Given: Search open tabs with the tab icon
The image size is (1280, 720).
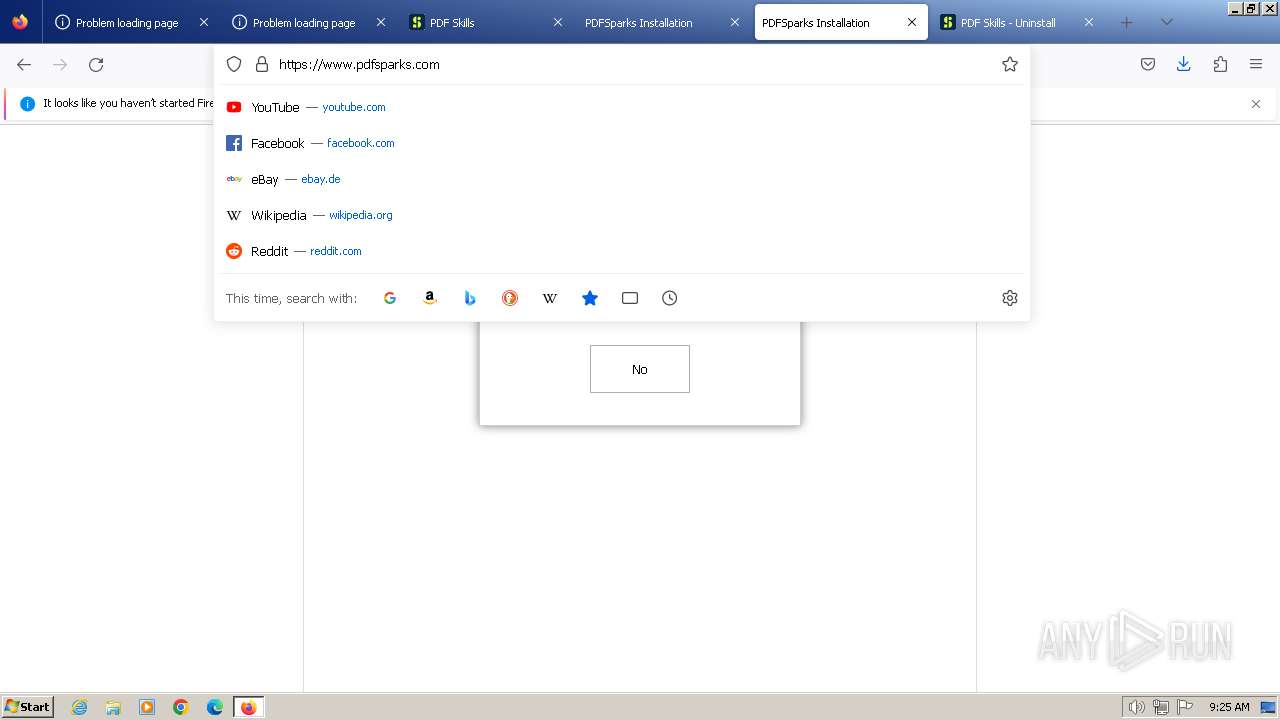Looking at the screenshot, I should [x=630, y=298].
